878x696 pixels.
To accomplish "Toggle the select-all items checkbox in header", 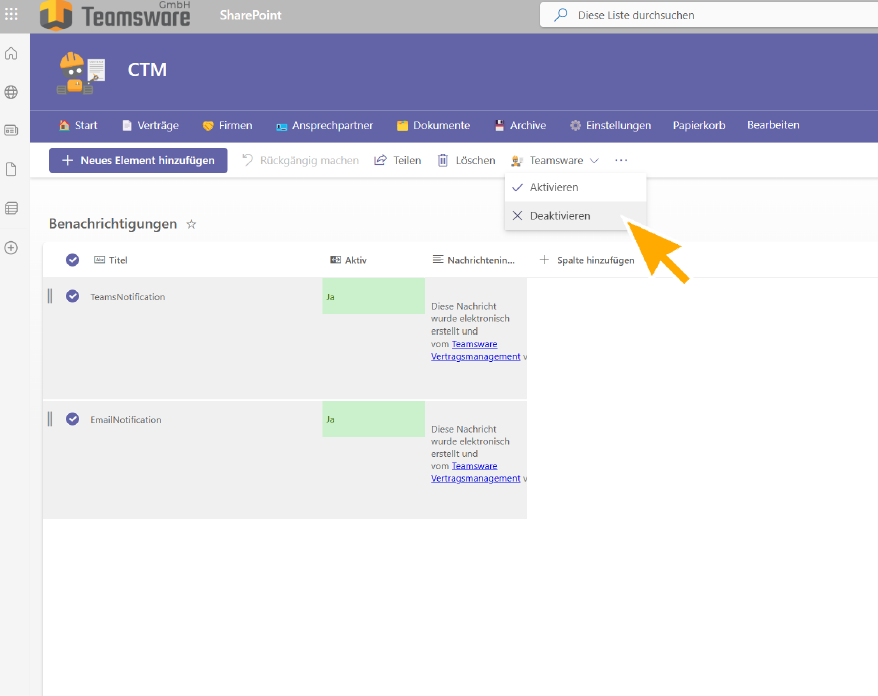I will 72,260.
